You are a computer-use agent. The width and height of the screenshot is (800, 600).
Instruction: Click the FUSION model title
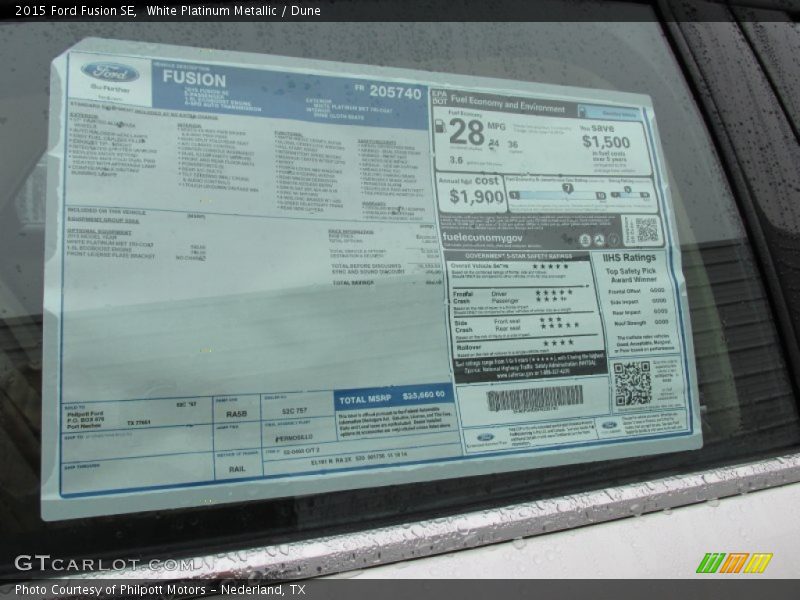click(194, 79)
